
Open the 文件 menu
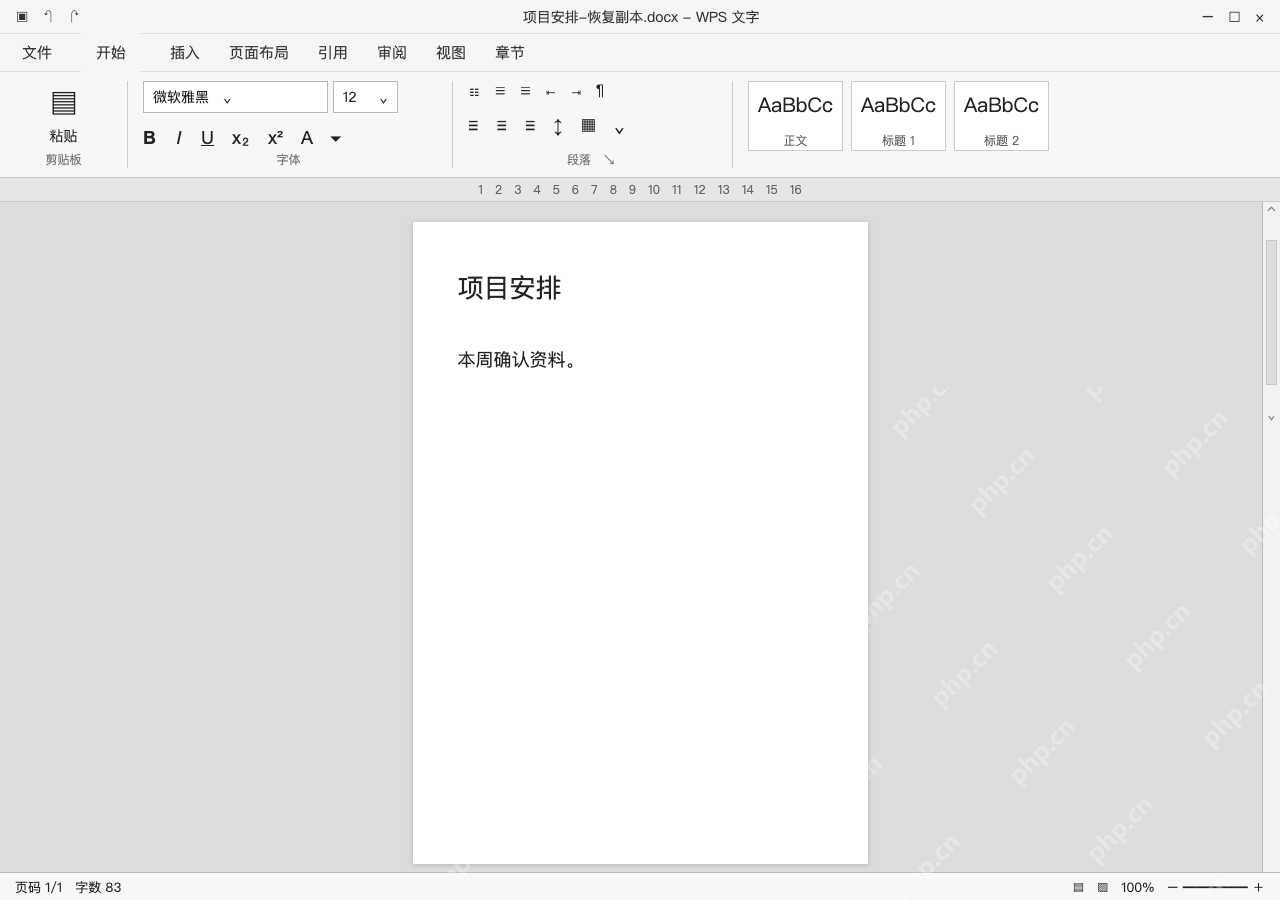(37, 53)
